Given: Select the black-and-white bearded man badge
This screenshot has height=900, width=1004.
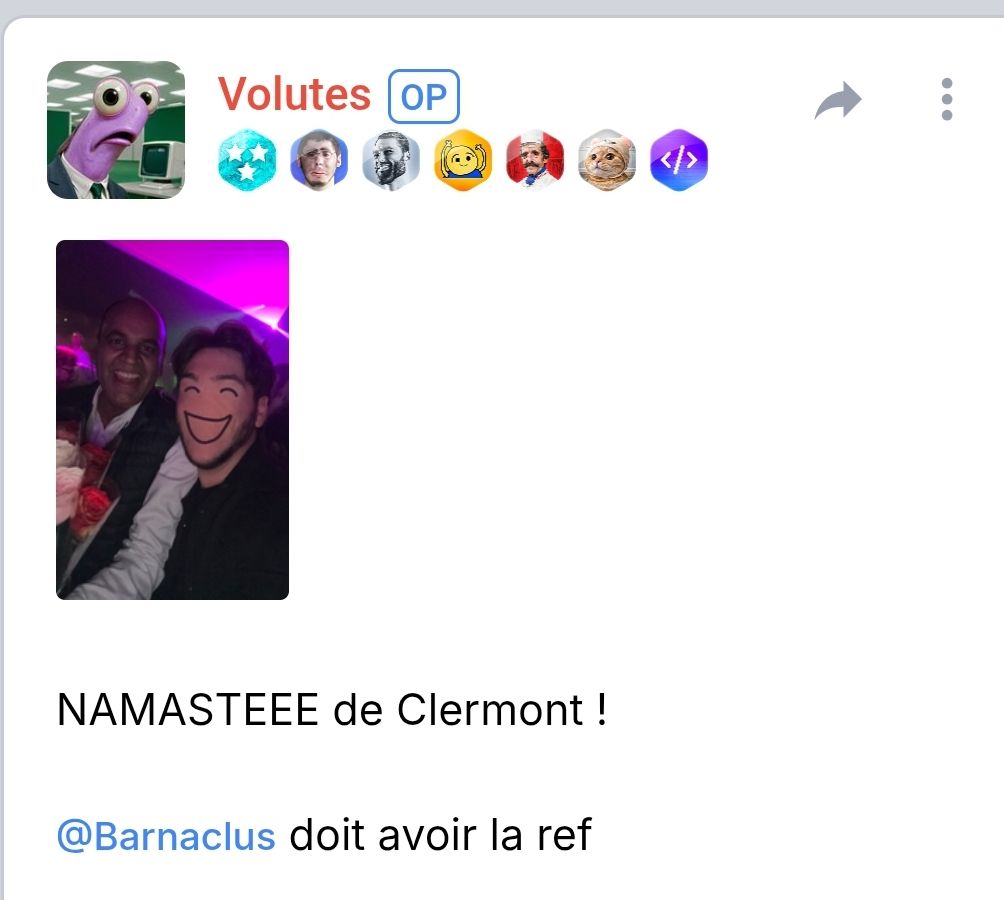Looking at the screenshot, I should pos(391,160).
